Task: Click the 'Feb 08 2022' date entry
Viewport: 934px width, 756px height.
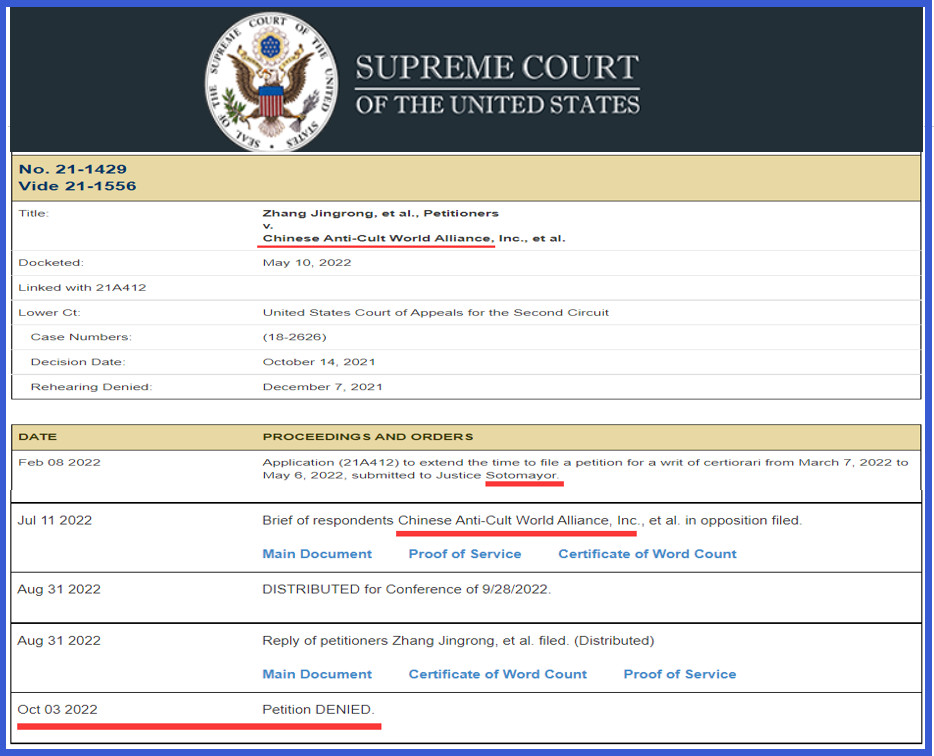Action: coord(59,463)
